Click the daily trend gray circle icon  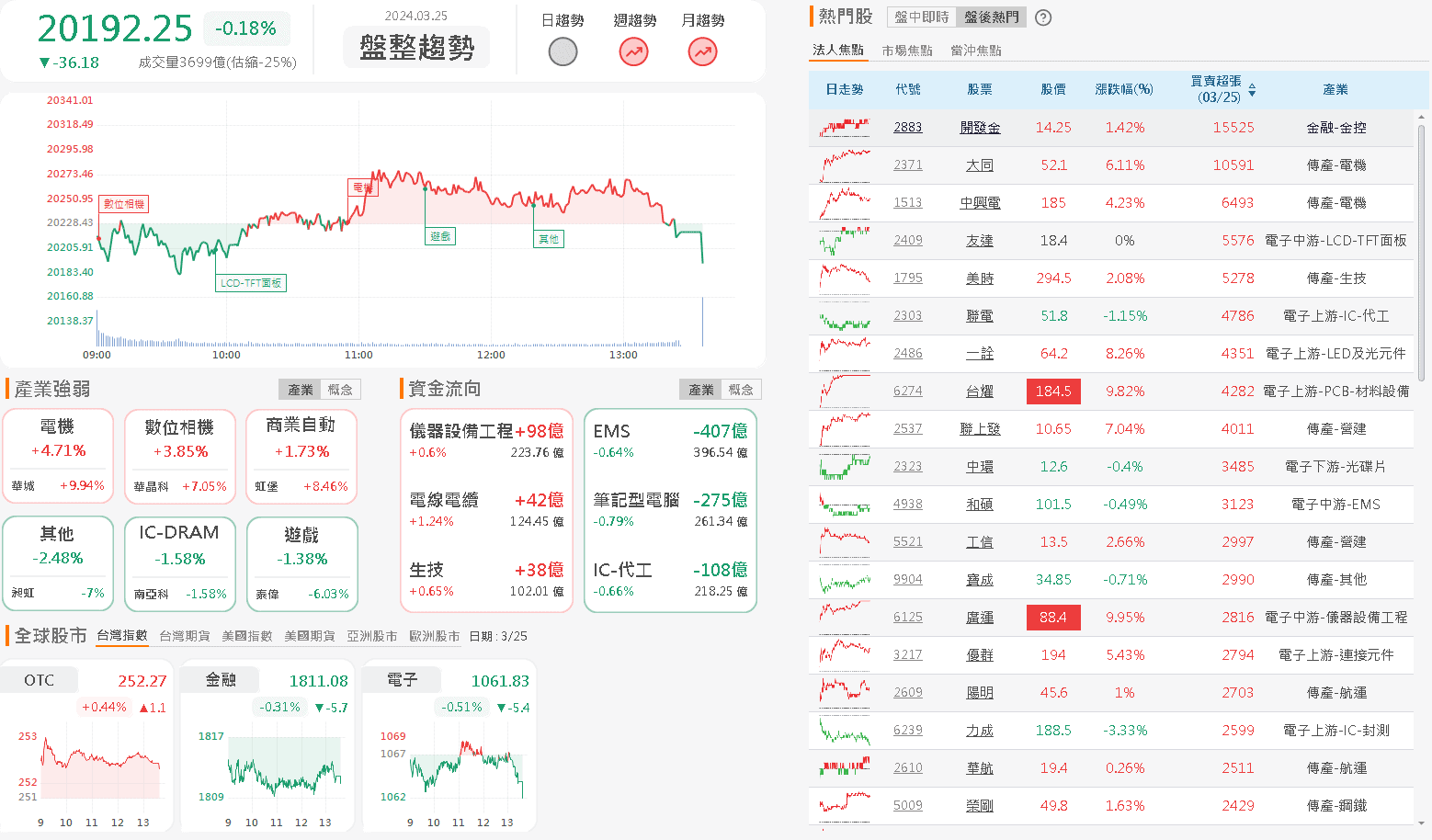coord(563,52)
